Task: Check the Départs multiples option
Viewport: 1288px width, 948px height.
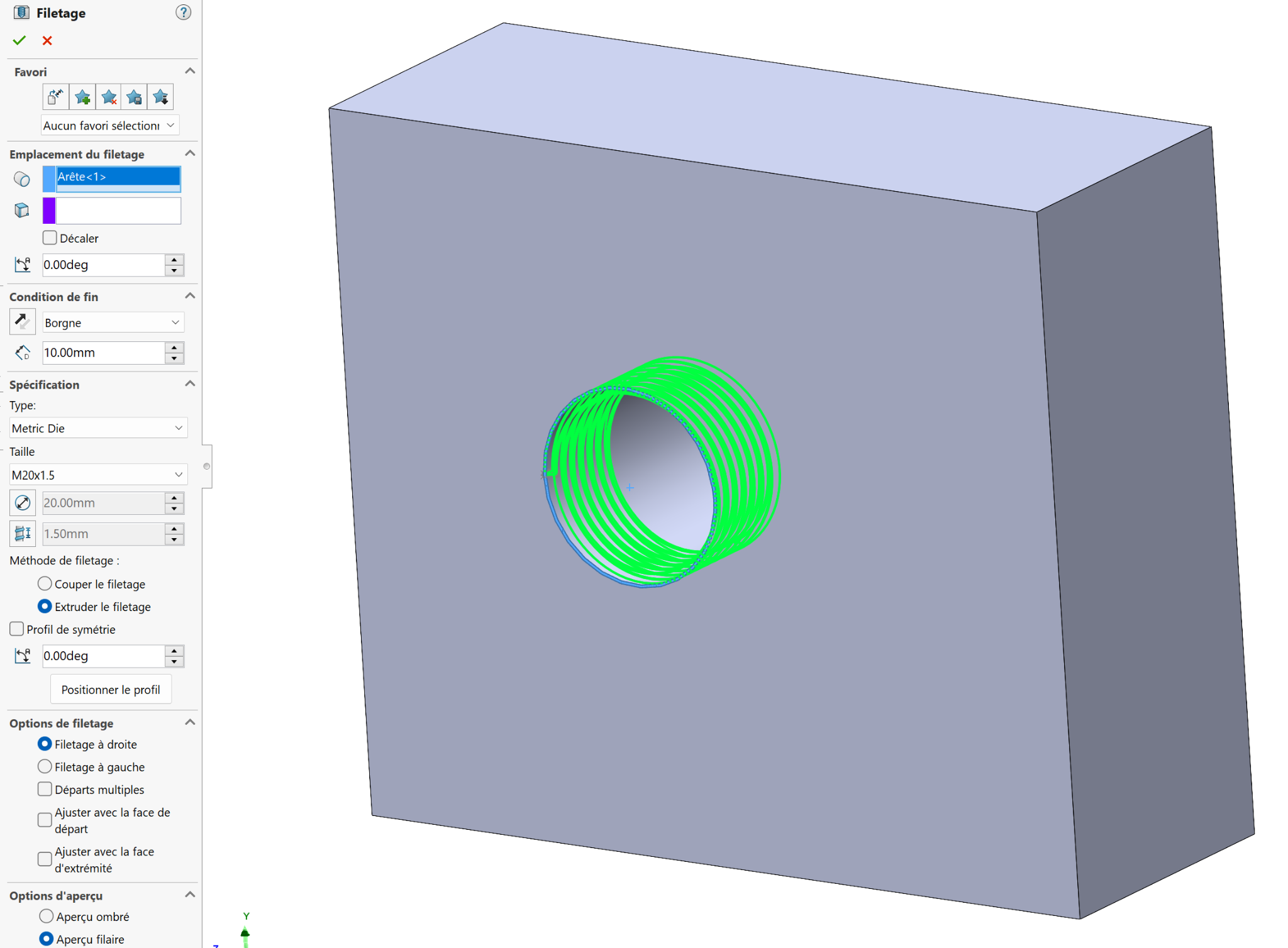Action: coord(45,790)
